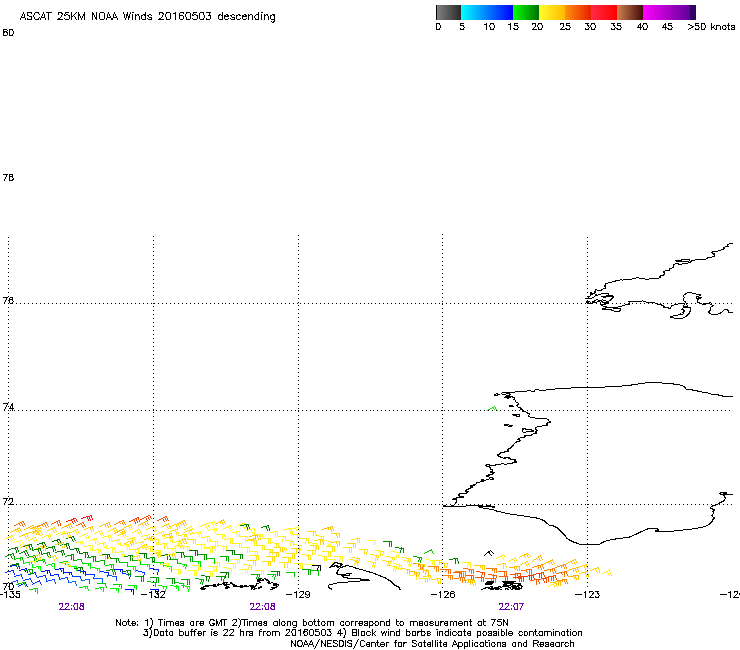This screenshot has width=740, height=650.
Task: Click the lone green wind barb near 74N
Action: click(492, 408)
